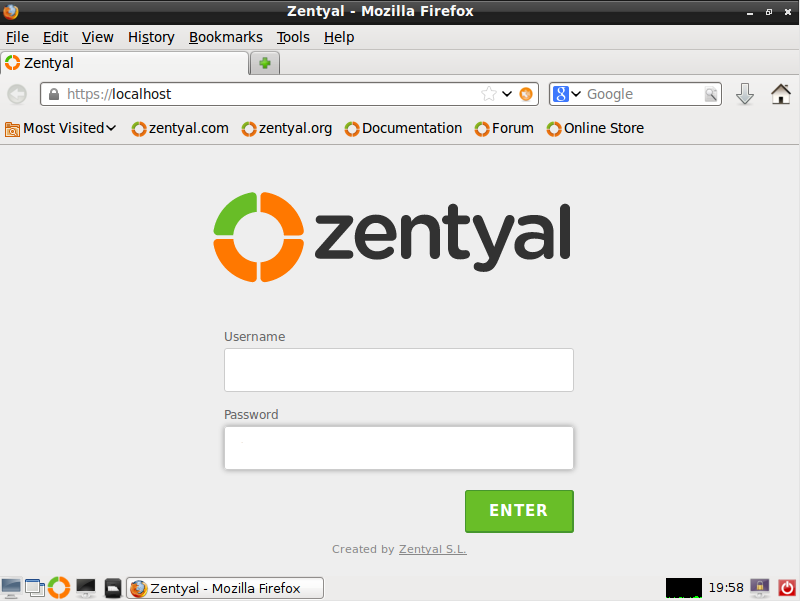Click the search magnifier icon in Google box
800x602 pixels.
711,94
